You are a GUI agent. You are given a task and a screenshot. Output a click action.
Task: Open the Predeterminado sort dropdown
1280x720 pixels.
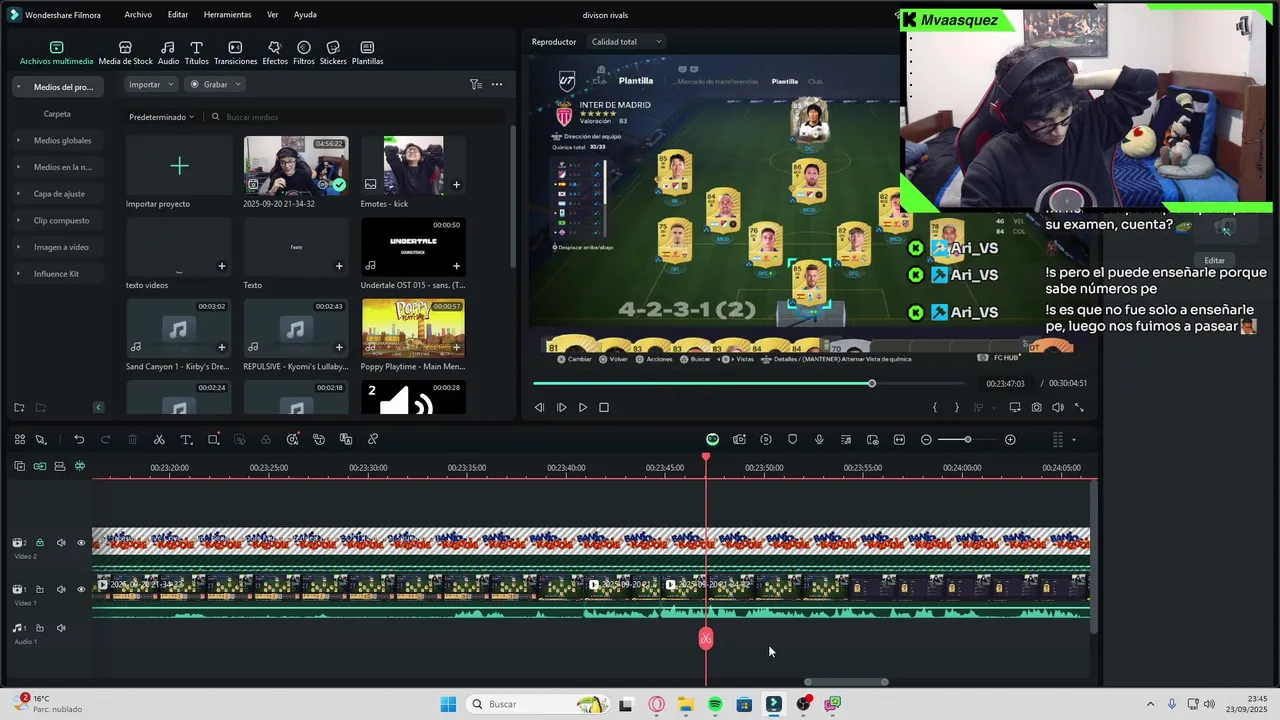click(162, 117)
